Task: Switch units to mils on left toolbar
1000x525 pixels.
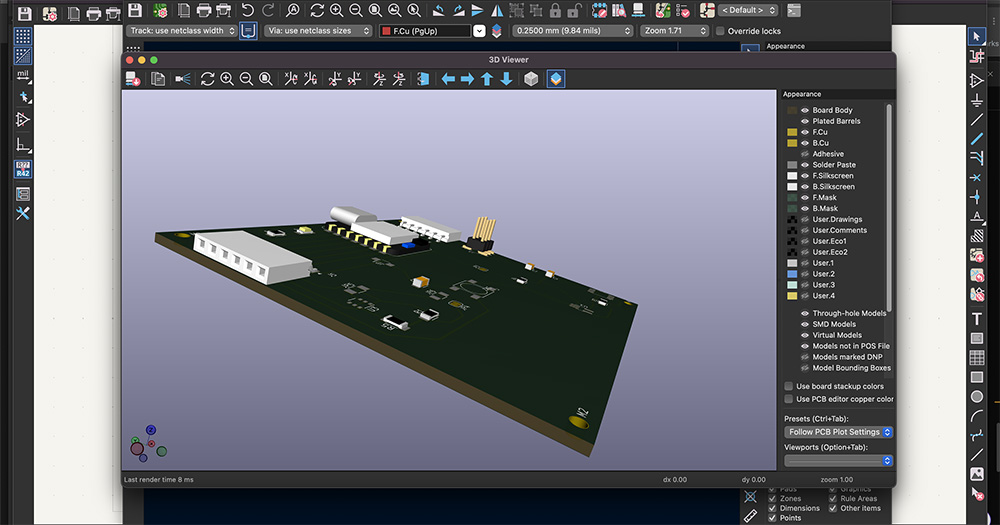Action: coord(23,76)
